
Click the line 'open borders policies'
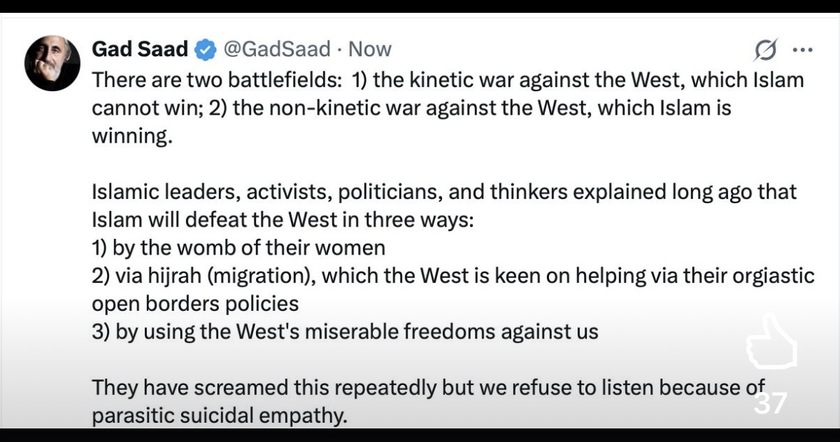click(x=196, y=303)
